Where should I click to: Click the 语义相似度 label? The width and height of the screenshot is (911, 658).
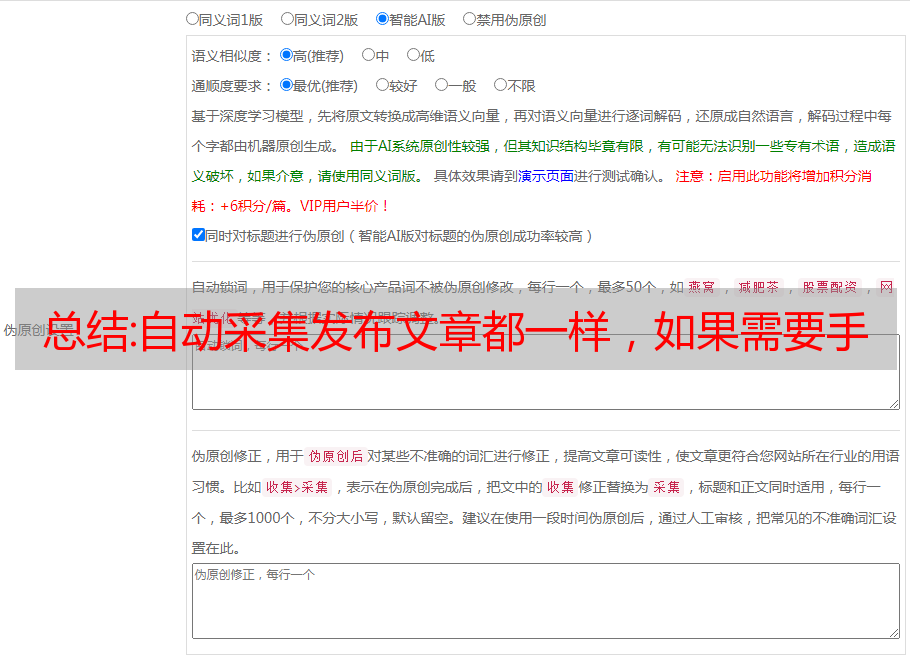click(232, 56)
